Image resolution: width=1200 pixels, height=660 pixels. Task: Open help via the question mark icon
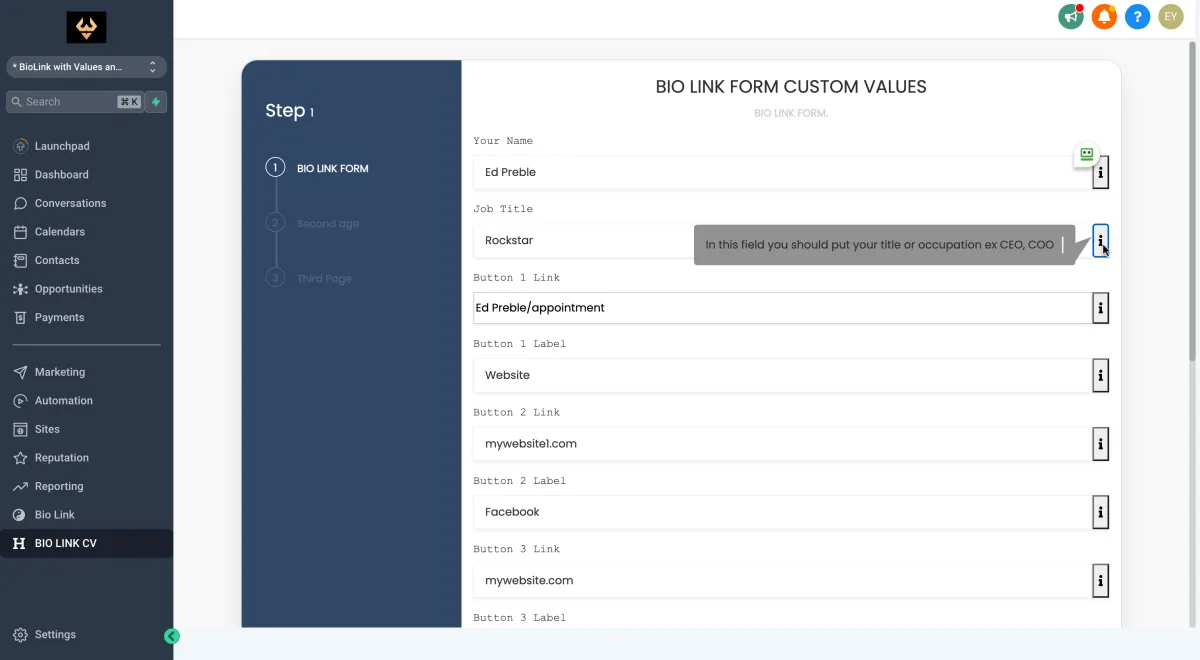(1137, 16)
